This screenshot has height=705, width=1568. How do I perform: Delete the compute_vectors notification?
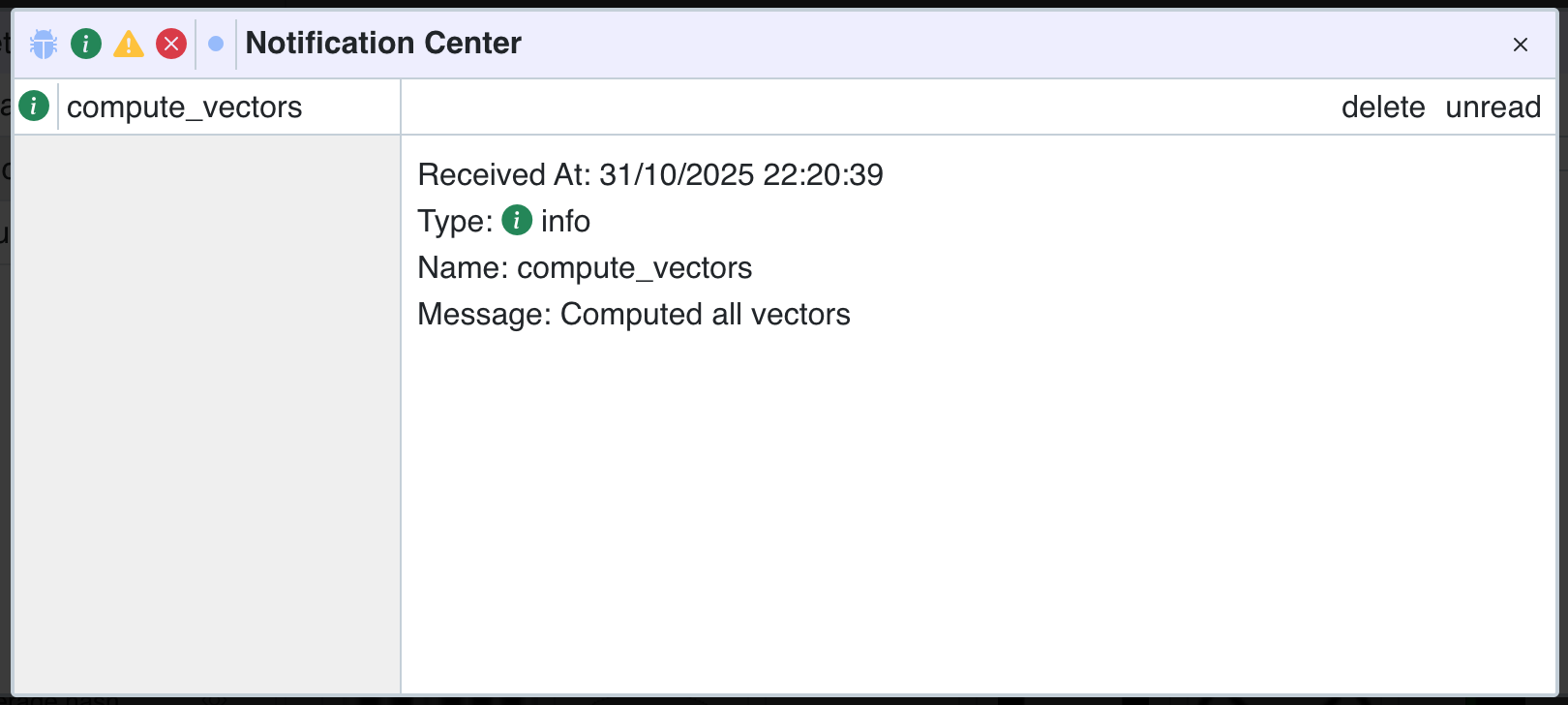(x=1384, y=107)
